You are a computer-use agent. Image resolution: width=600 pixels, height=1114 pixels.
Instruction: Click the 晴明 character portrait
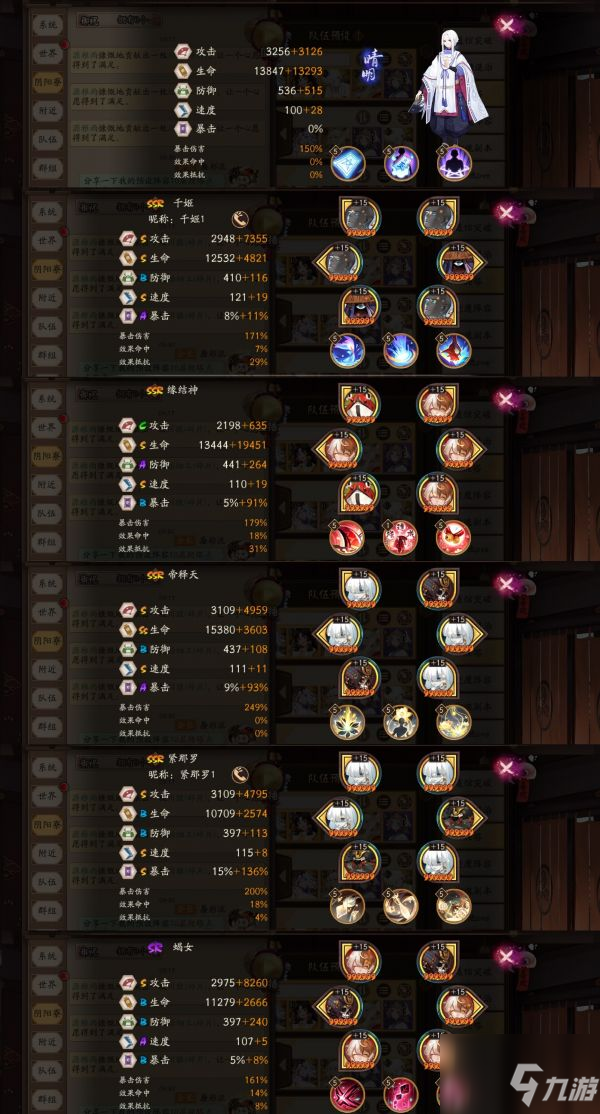(454, 80)
